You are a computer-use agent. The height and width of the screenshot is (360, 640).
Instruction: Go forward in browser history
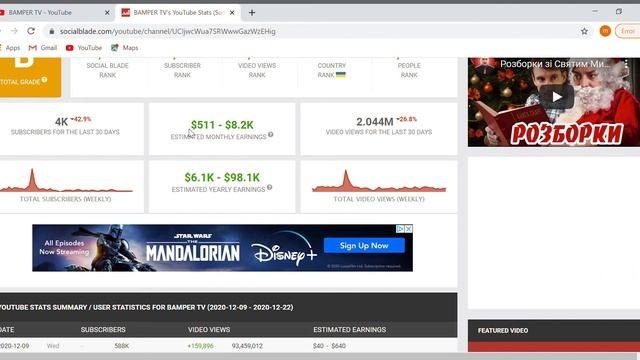tap(14, 31)
